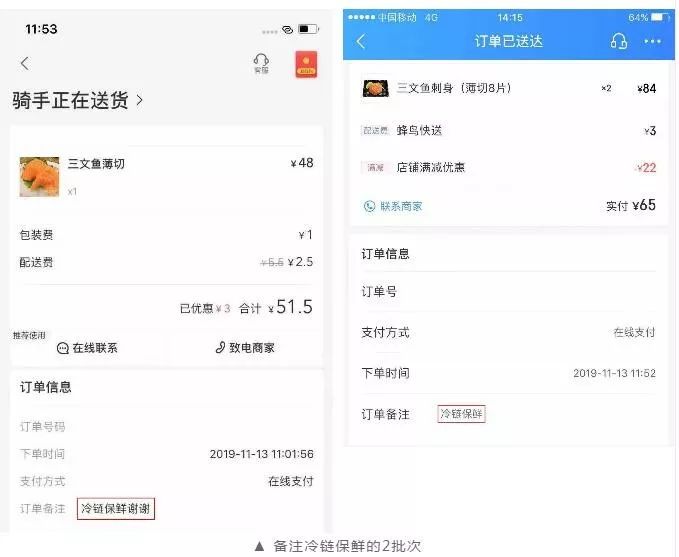The image size is (679, 557).
Task: Tap 致电商家 to call the merchant
Action: (x=245, y=347)
